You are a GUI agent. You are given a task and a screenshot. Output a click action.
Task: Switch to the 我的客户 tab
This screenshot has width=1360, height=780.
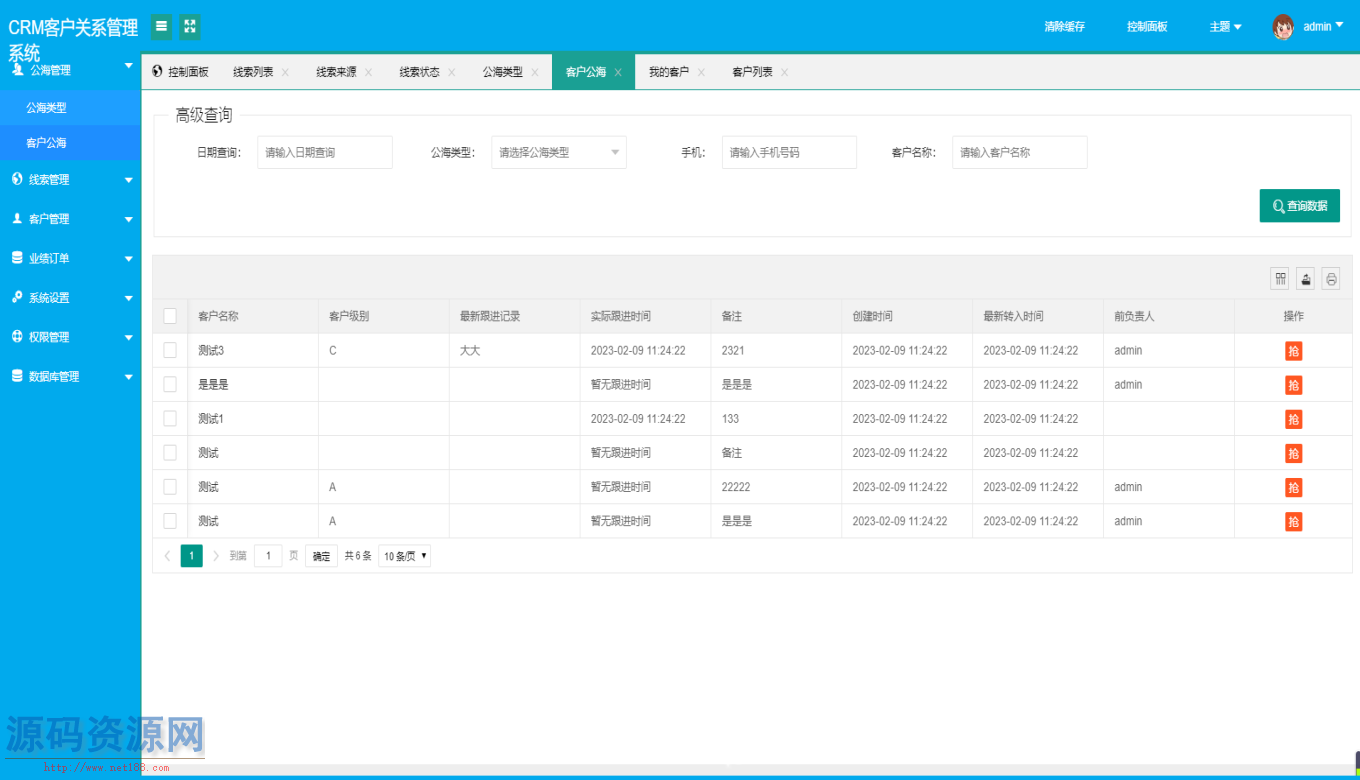[668, 72]
